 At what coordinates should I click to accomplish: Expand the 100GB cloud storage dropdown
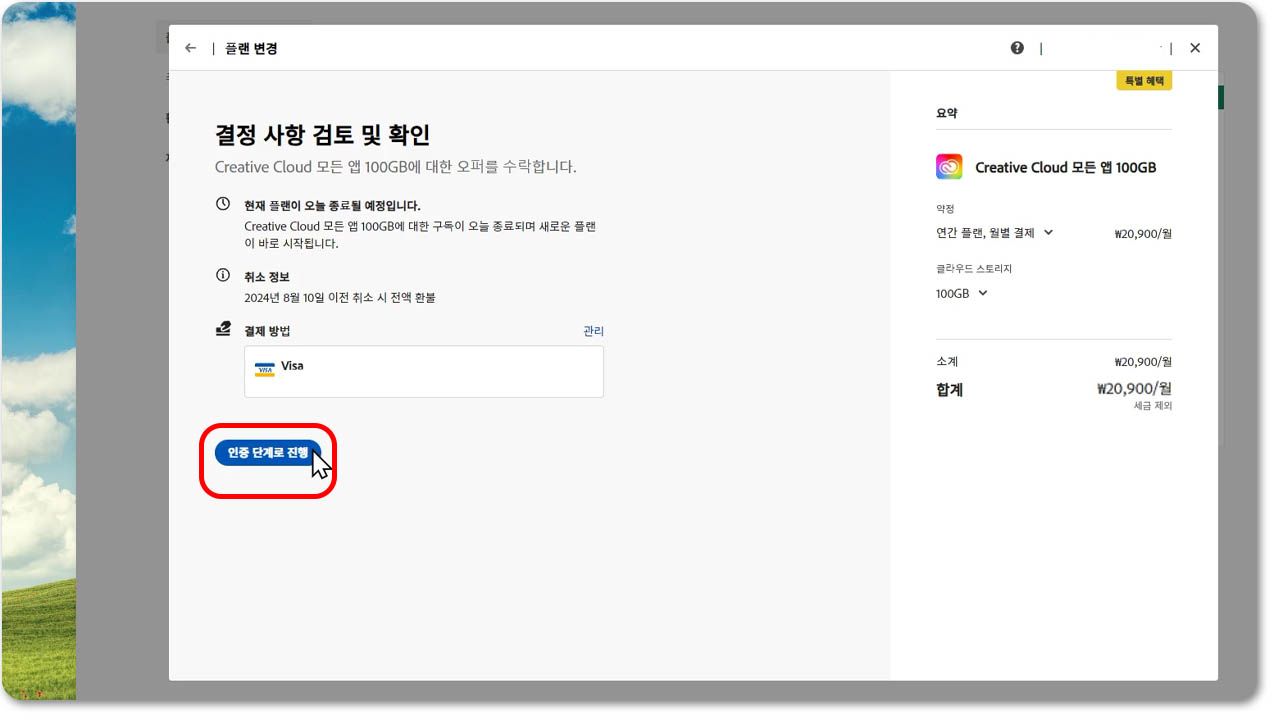962,293
